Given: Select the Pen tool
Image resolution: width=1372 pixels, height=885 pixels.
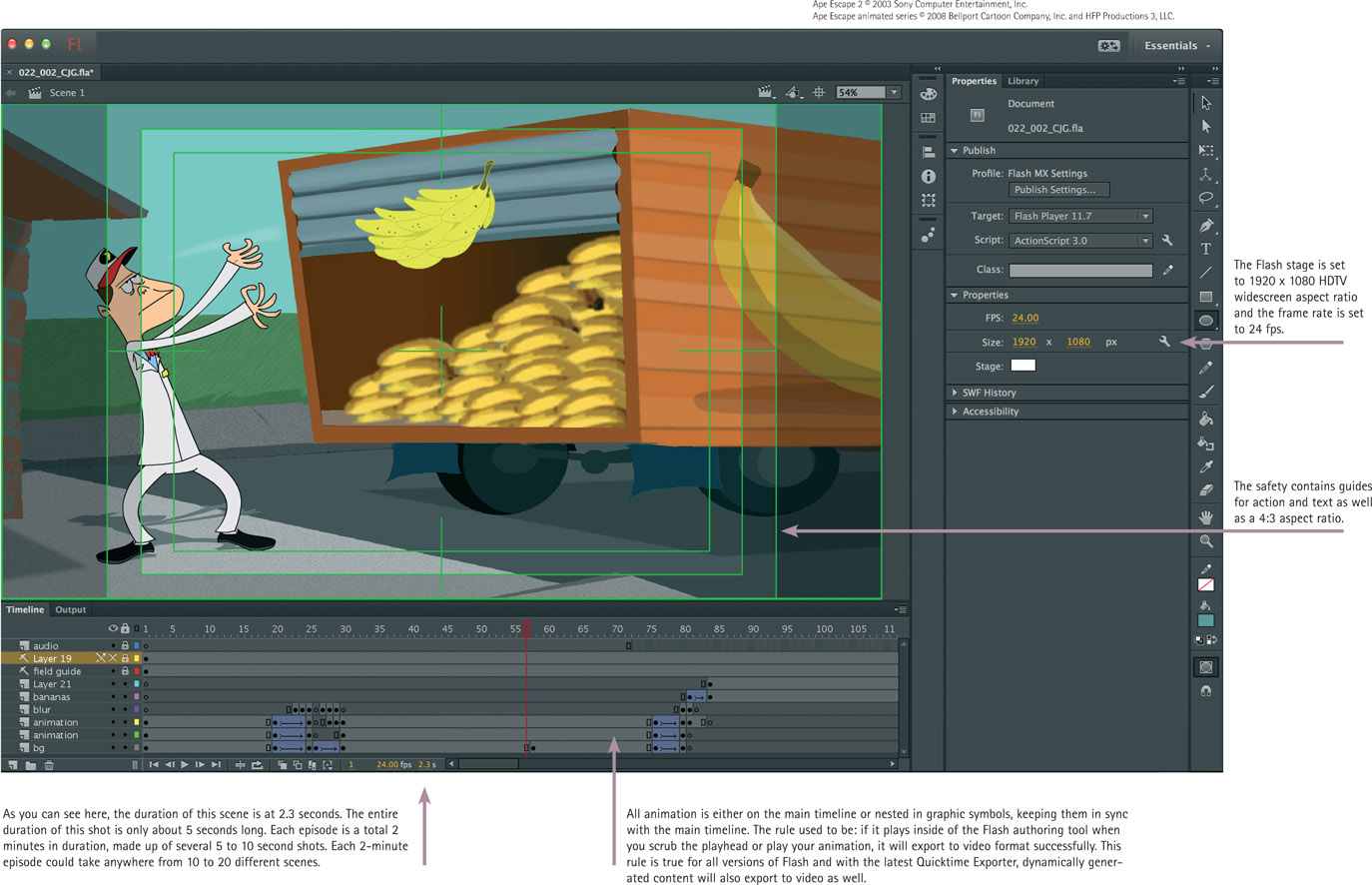Looking at the screenshot, I should click(1206, 225).
